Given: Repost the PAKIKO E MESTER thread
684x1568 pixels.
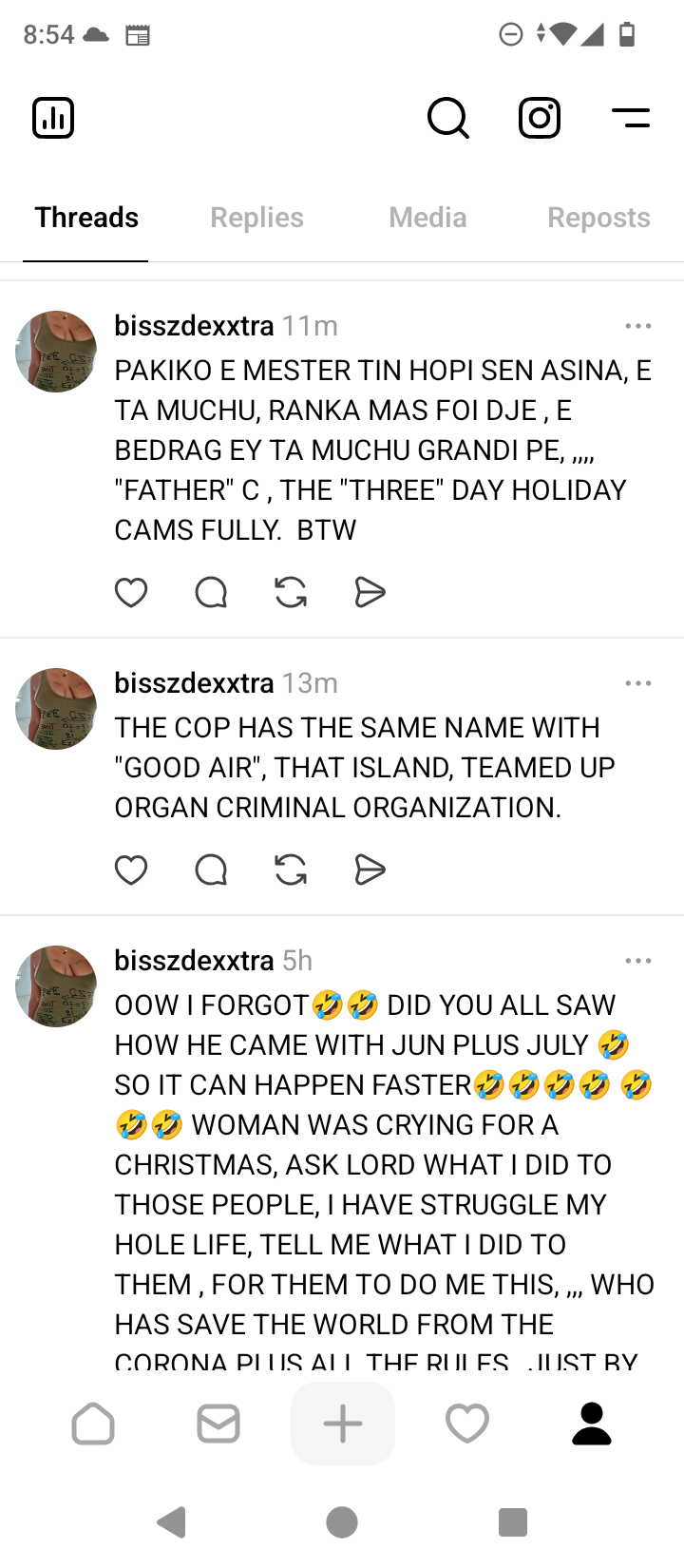Looking at the screenshot, I should pyautogui.click(x=291, y=592).
